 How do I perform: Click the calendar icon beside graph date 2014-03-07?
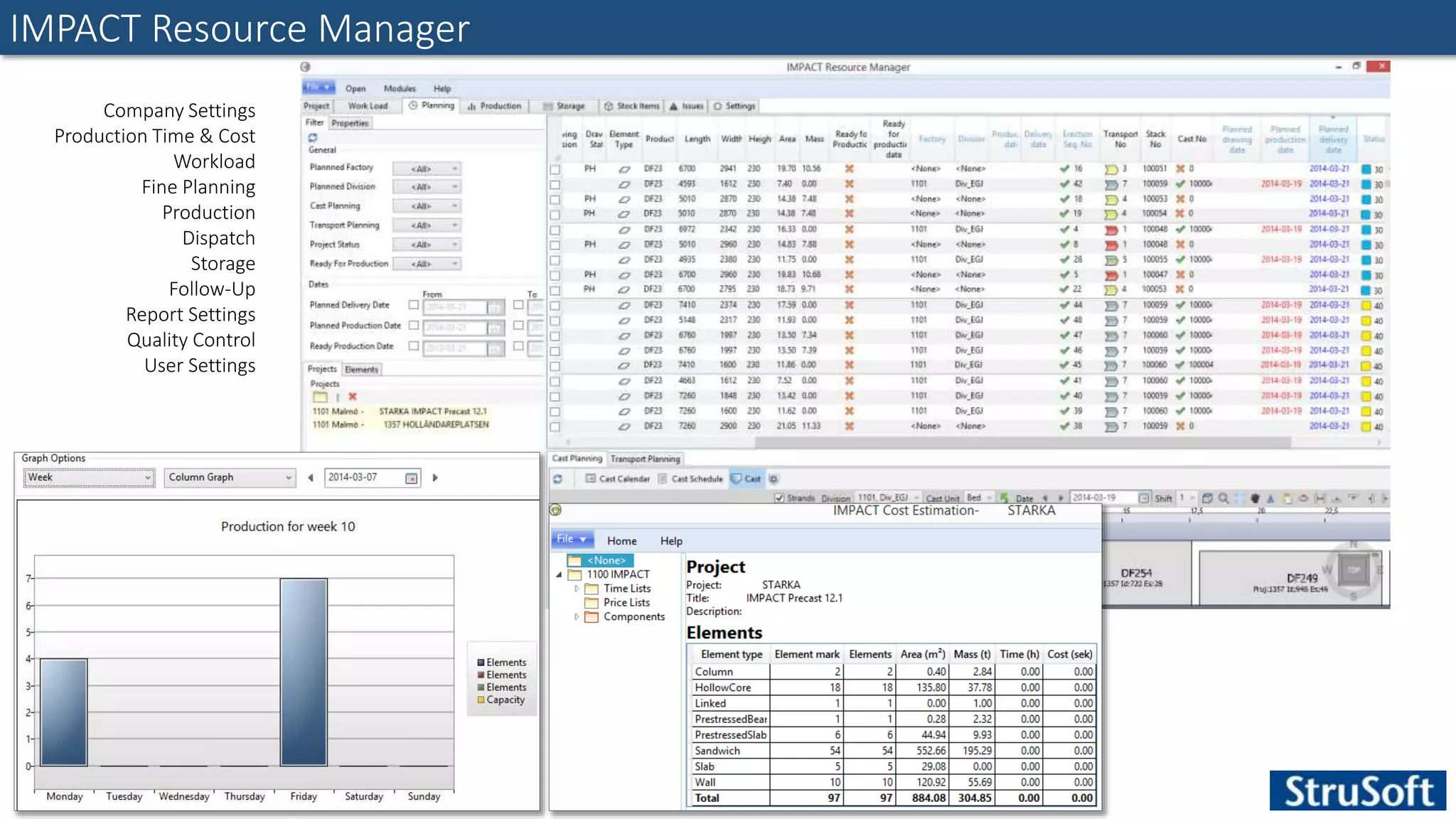pyautogui.click(x=411, y=478)
